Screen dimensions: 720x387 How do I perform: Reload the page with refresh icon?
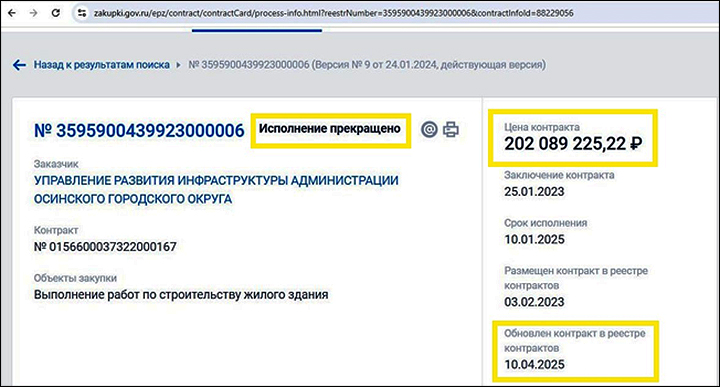point(56,13)
